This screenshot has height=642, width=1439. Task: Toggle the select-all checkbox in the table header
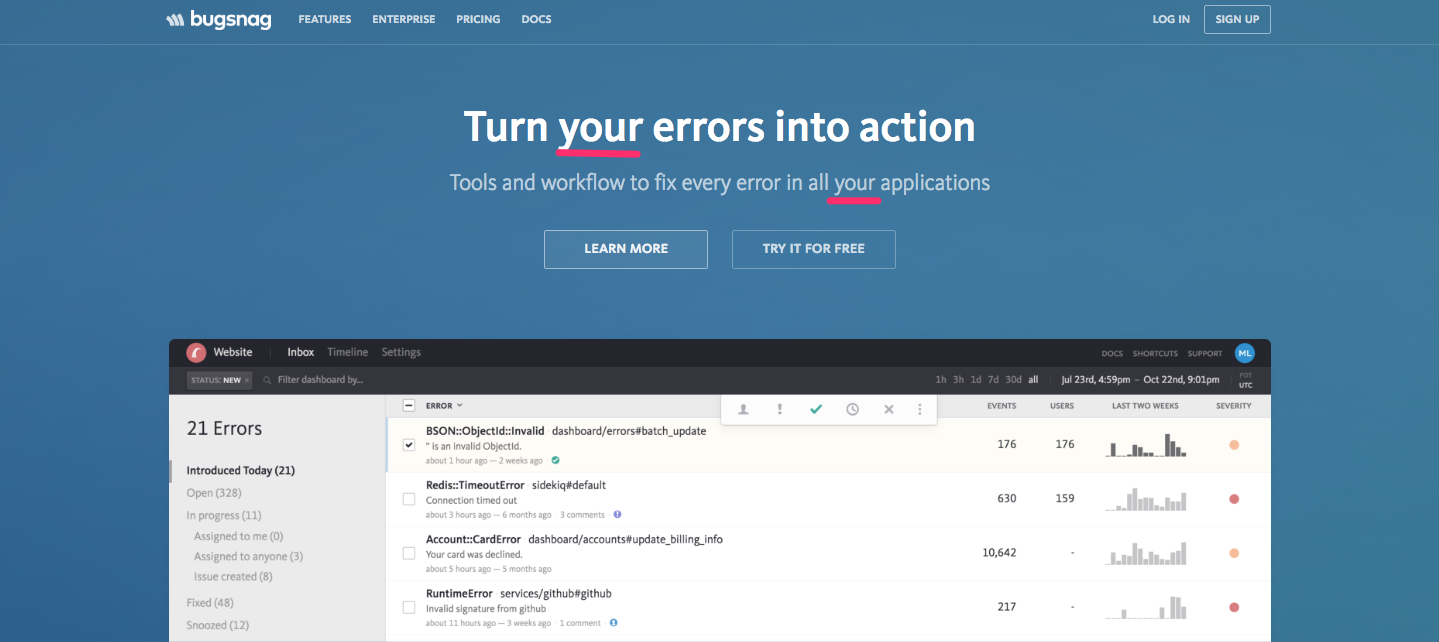pos(409,405)
